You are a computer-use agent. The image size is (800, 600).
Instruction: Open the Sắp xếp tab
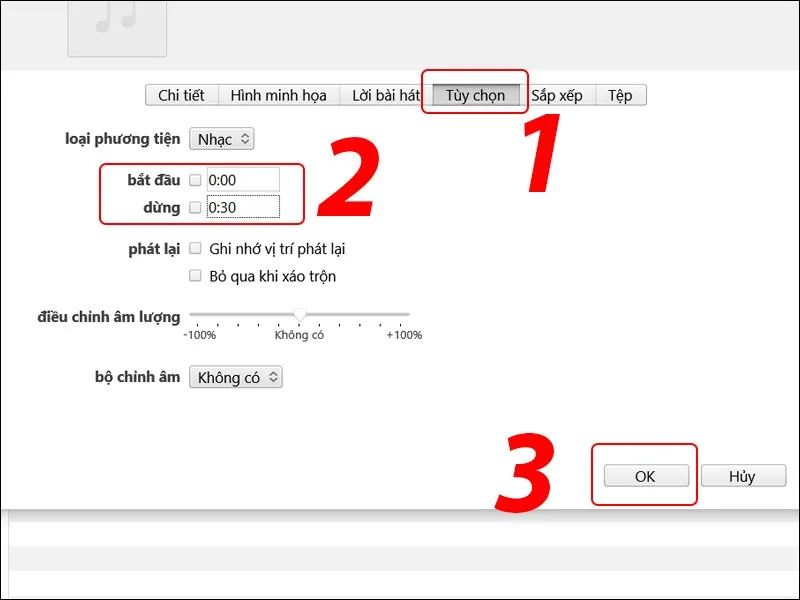557,96
